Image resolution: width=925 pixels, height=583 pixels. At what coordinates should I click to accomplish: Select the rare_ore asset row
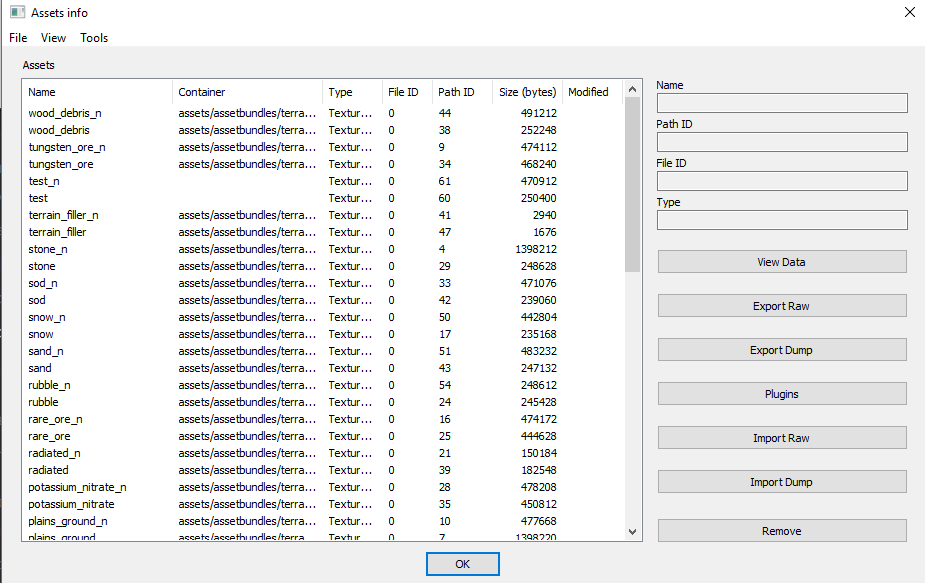tap(323, 436)
